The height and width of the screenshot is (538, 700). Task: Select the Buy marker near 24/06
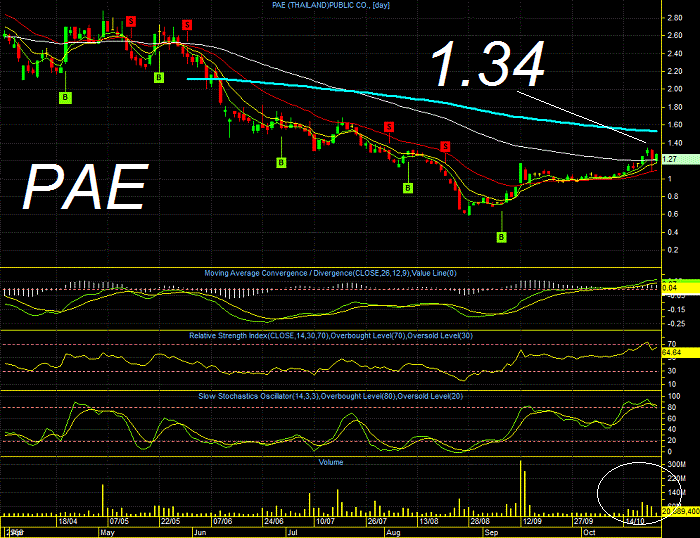pyautogui.click(x=281, y=163)
